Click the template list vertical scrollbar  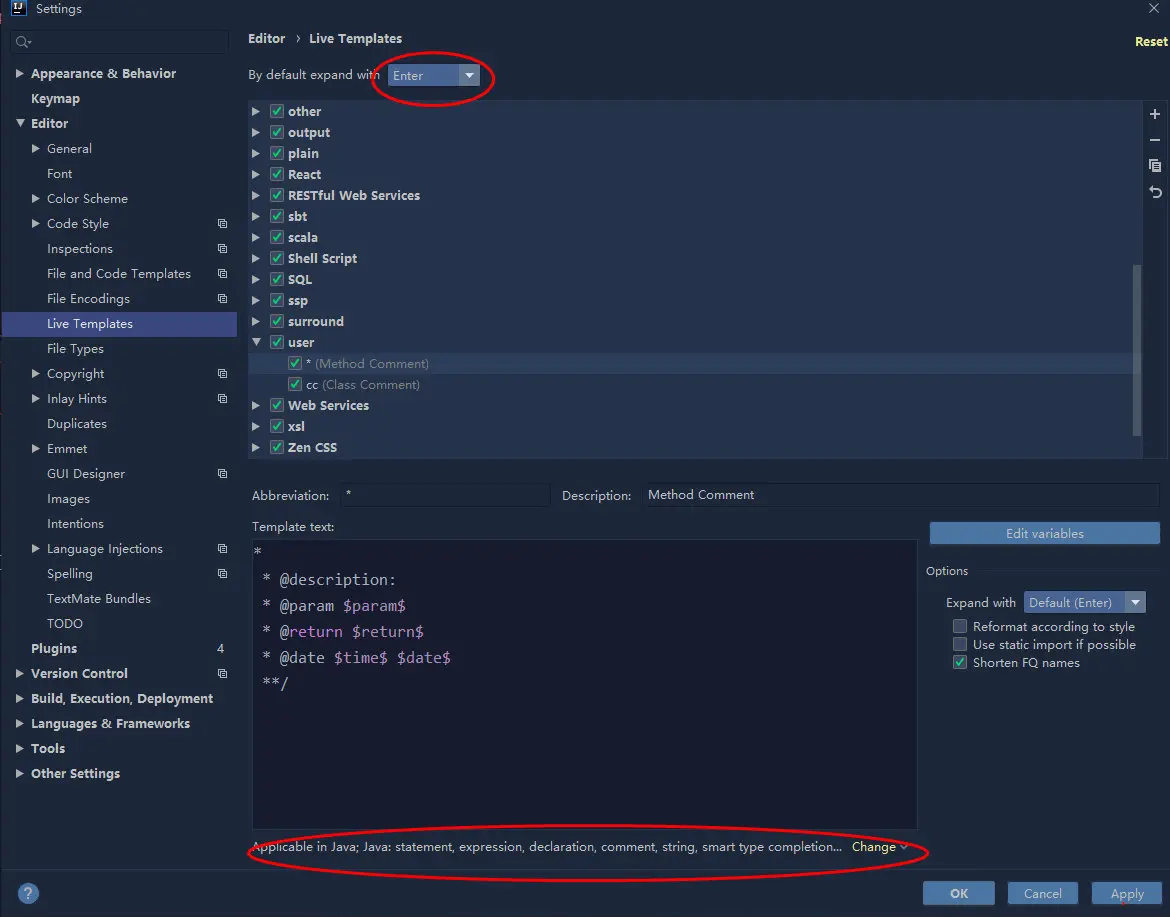tap(1137, 349)
